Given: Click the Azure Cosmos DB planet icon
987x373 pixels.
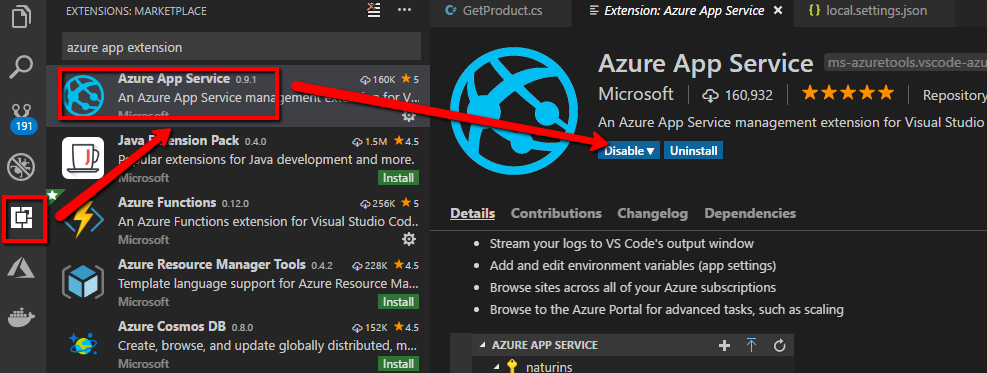Looking at the screenshot, I should pyautogui.click(x=82, y=343).
